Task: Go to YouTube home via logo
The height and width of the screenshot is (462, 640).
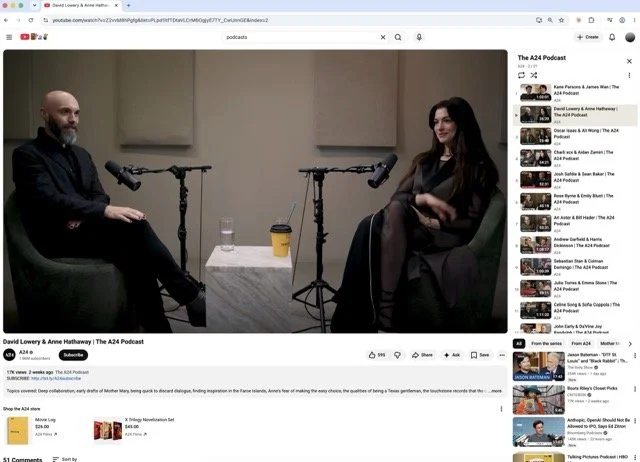Action: pos(34,37)
